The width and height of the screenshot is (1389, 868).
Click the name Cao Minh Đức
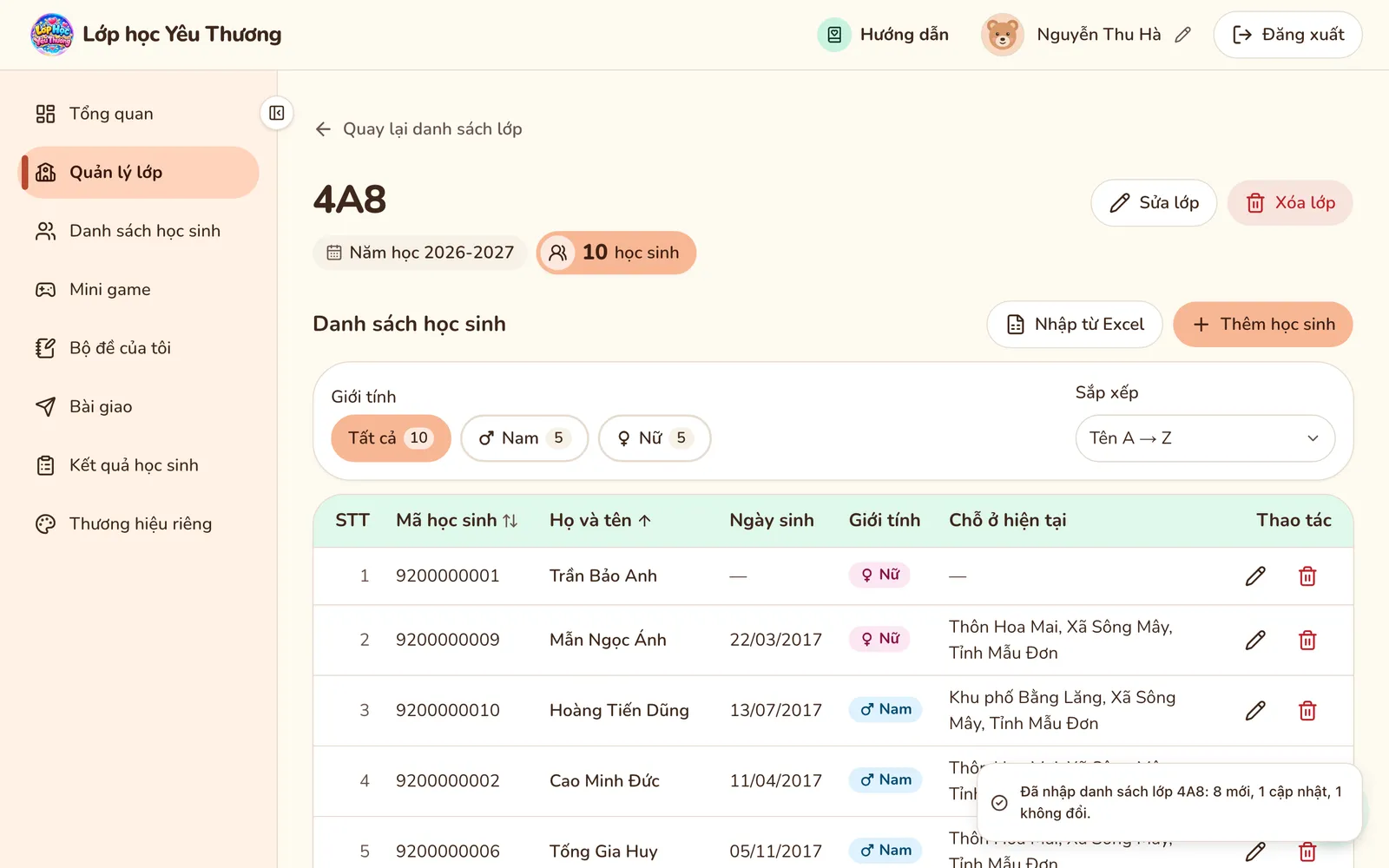[604, 781]
